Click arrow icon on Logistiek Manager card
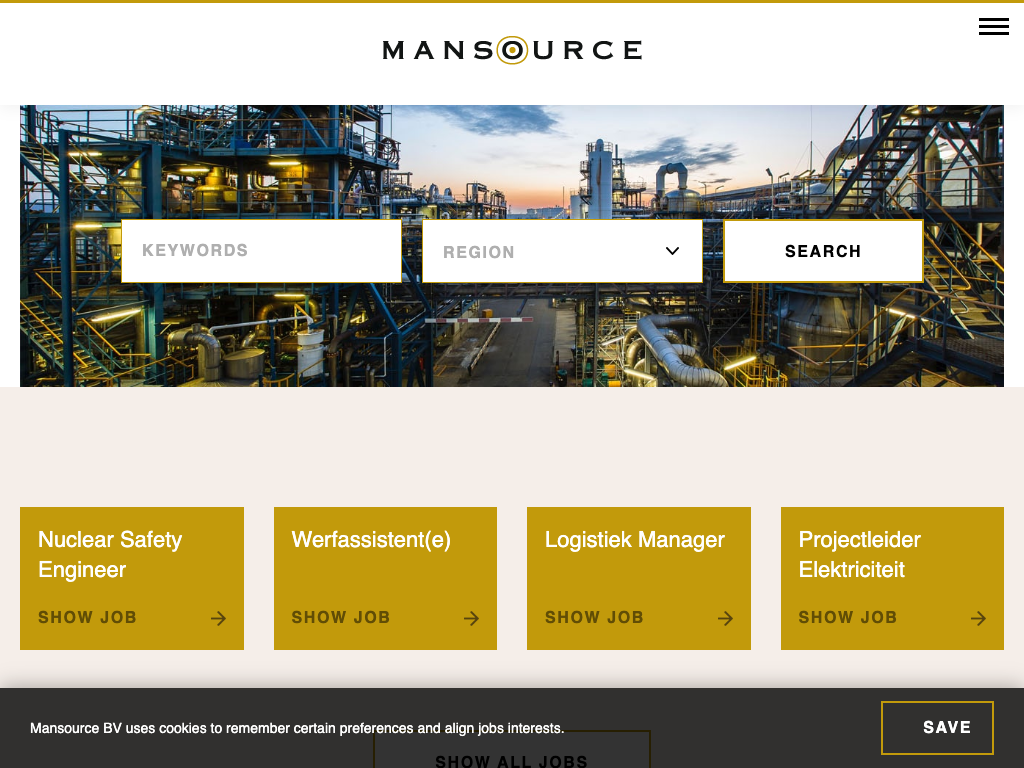Screen dimensions: 1024x768 tap(725, 618)
